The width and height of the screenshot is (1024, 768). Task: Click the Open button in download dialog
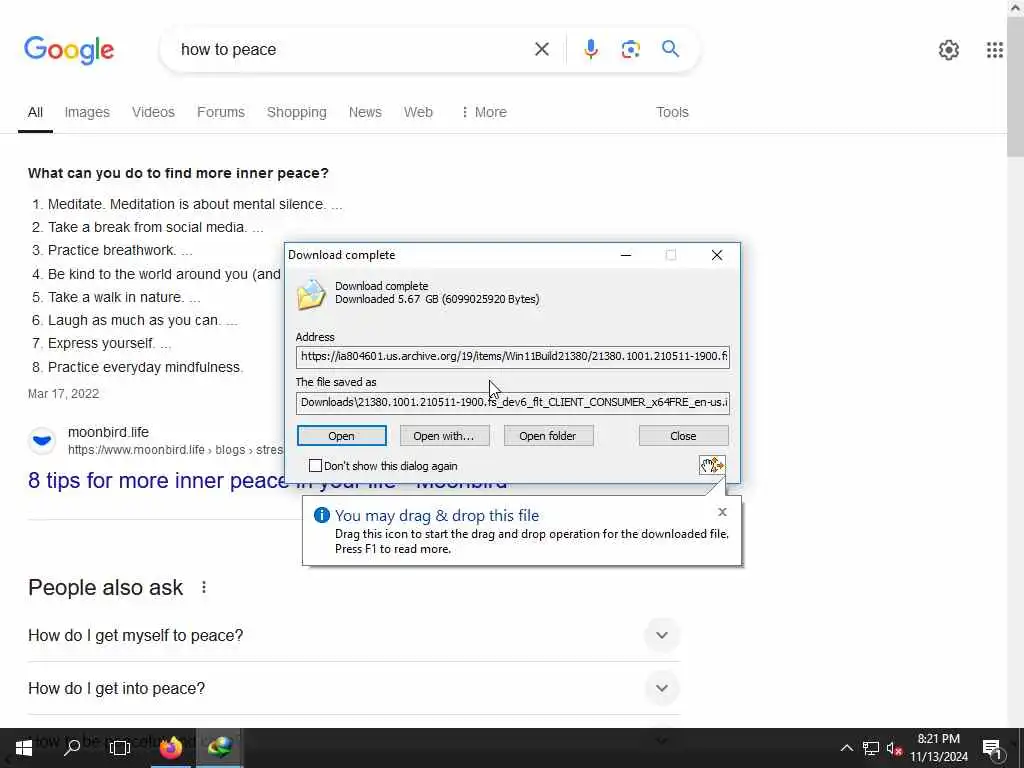(x=342, y=436)
